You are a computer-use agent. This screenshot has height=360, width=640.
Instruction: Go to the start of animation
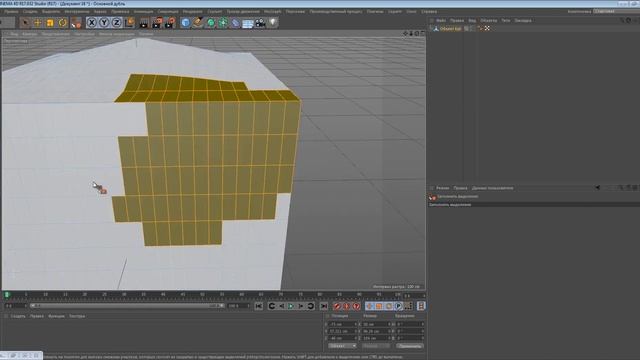259,306
